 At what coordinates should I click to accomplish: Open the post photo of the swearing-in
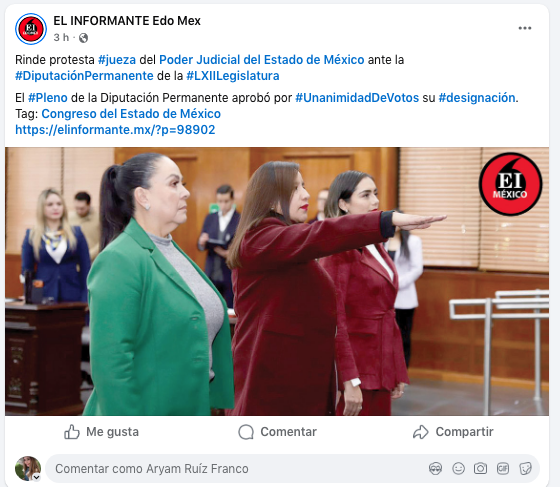point(277,281)
